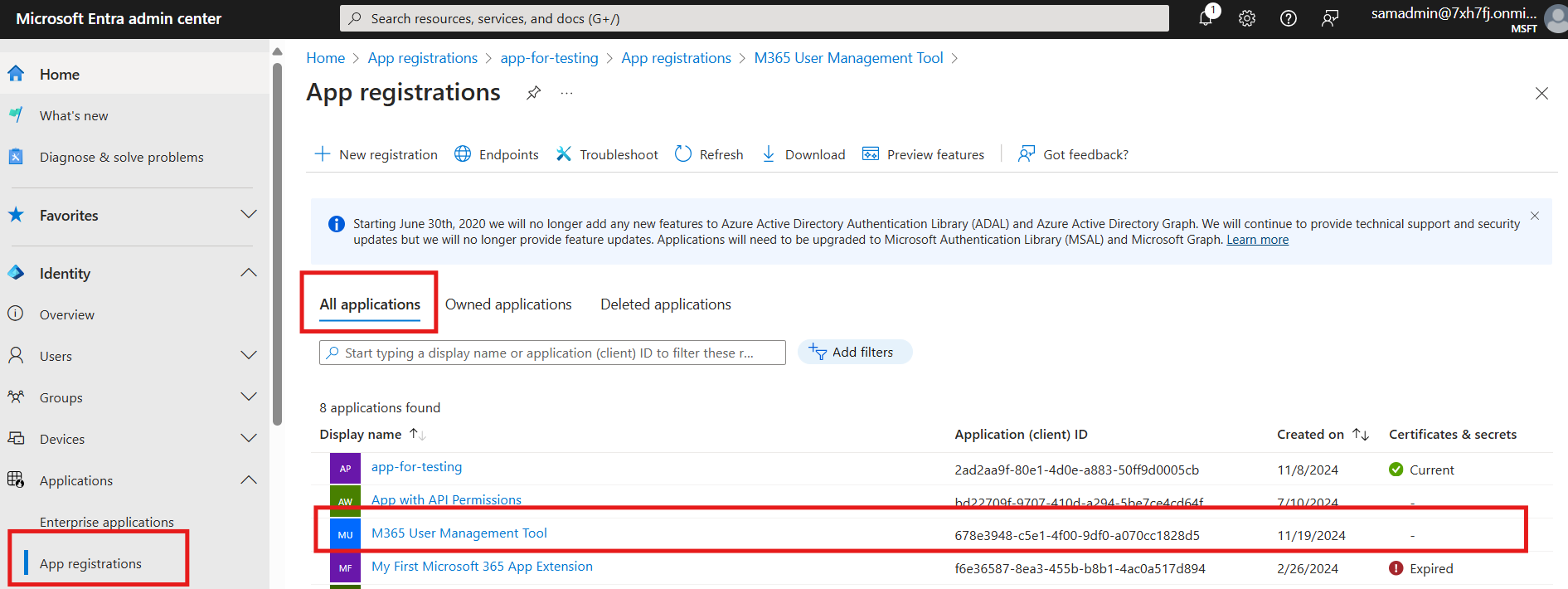Open App registrations in sidebar
The width and height of the screenshot is (1568, 589).
click(90, 563)
